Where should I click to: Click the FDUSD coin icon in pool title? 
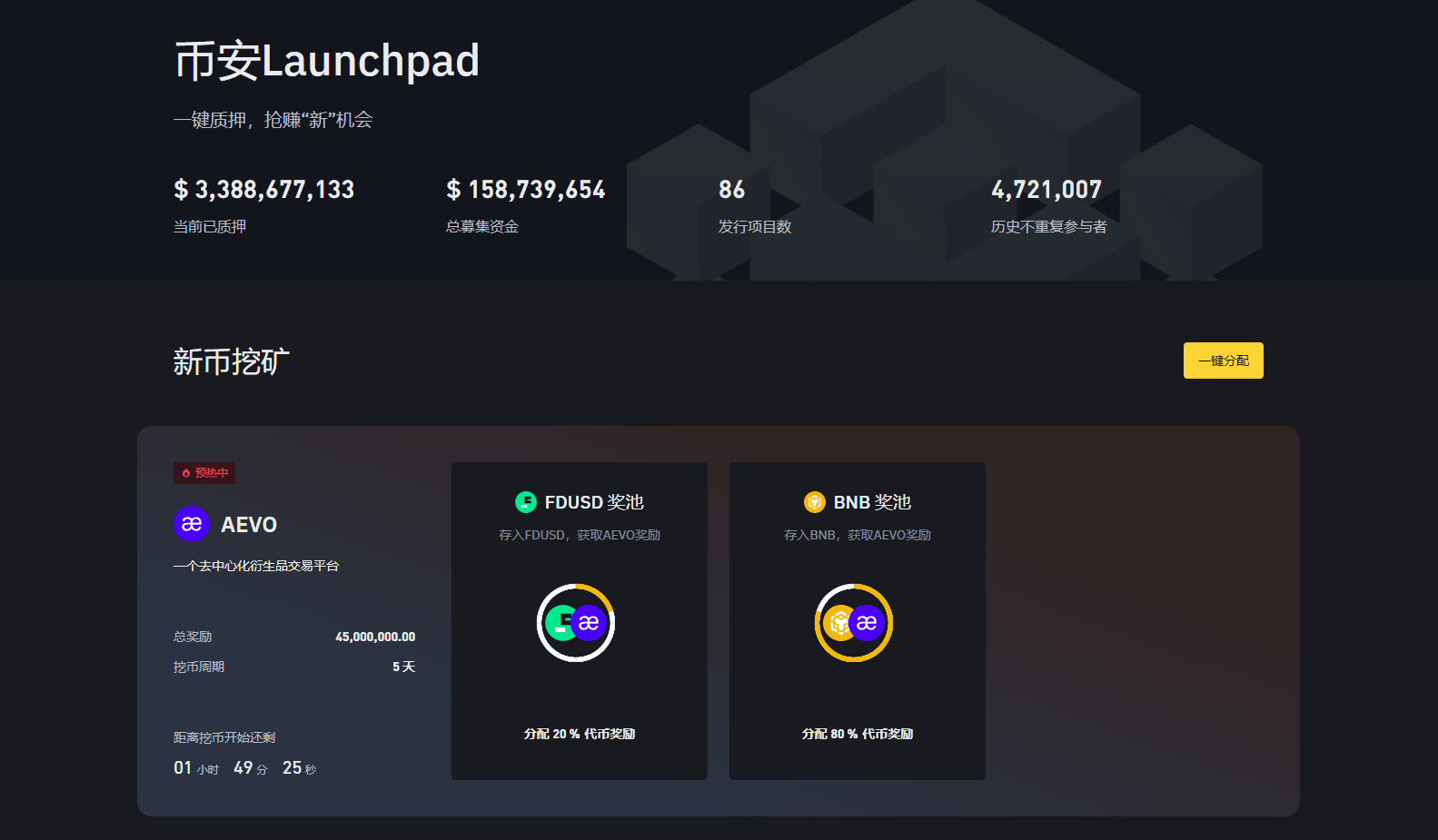[x=526, y=502]
